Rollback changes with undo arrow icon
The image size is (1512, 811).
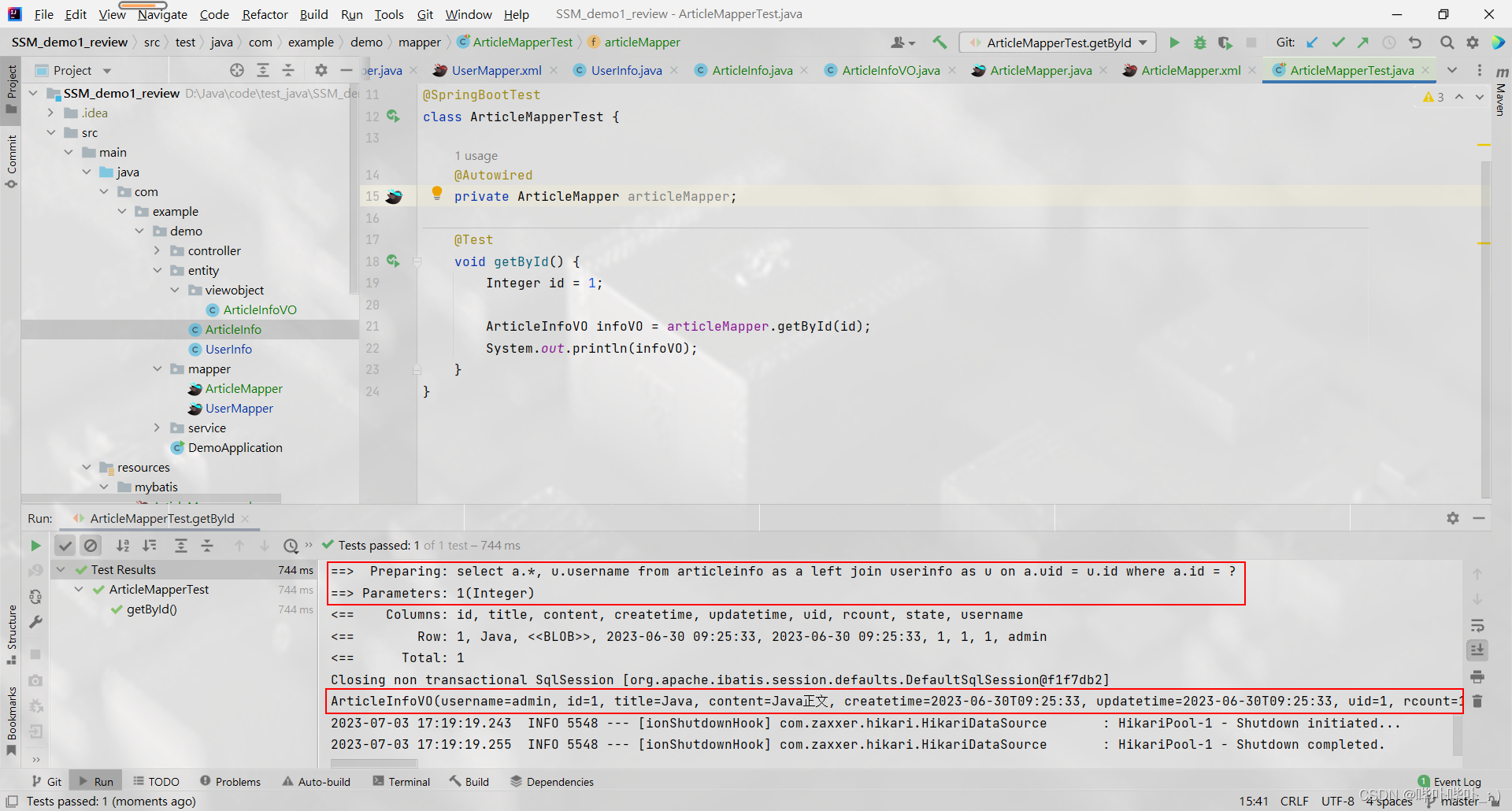pos(1415,43)
